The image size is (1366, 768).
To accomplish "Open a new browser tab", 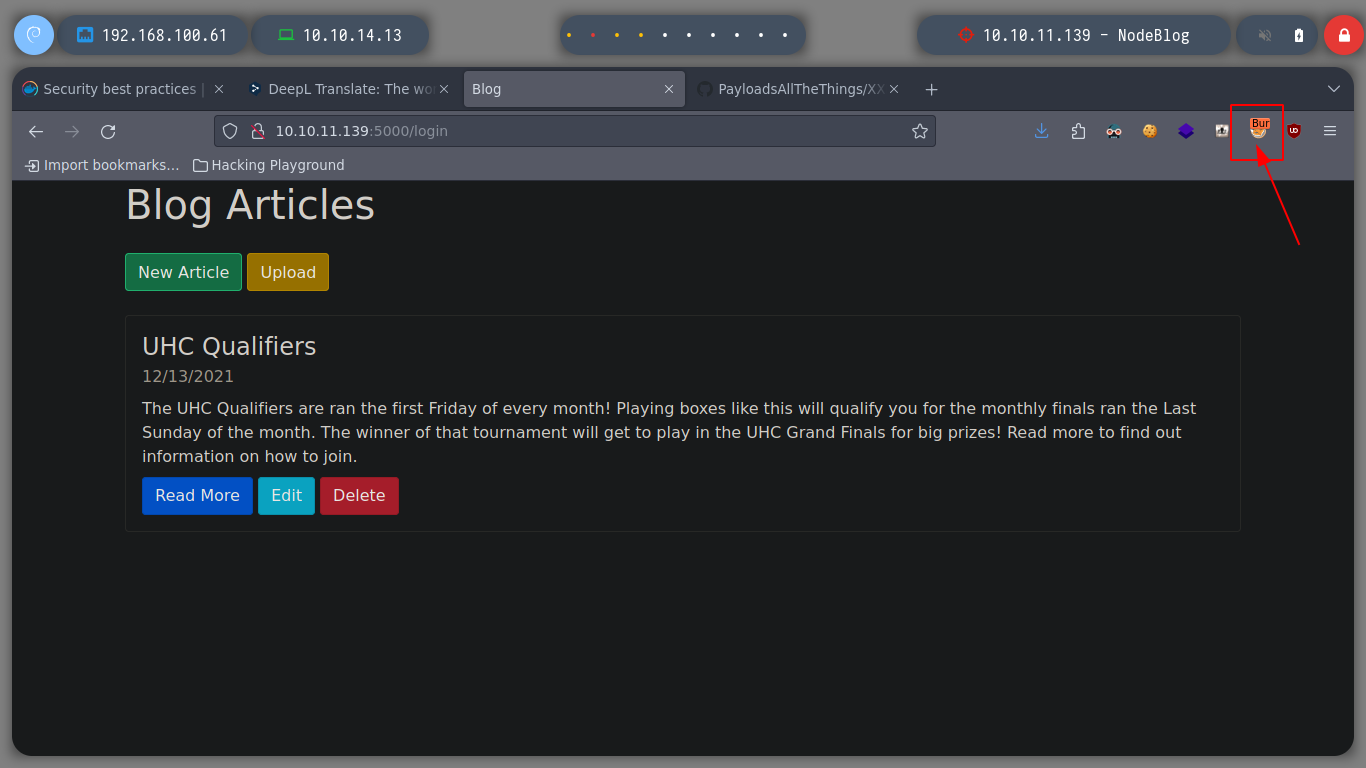I will [x=931, y=89].
